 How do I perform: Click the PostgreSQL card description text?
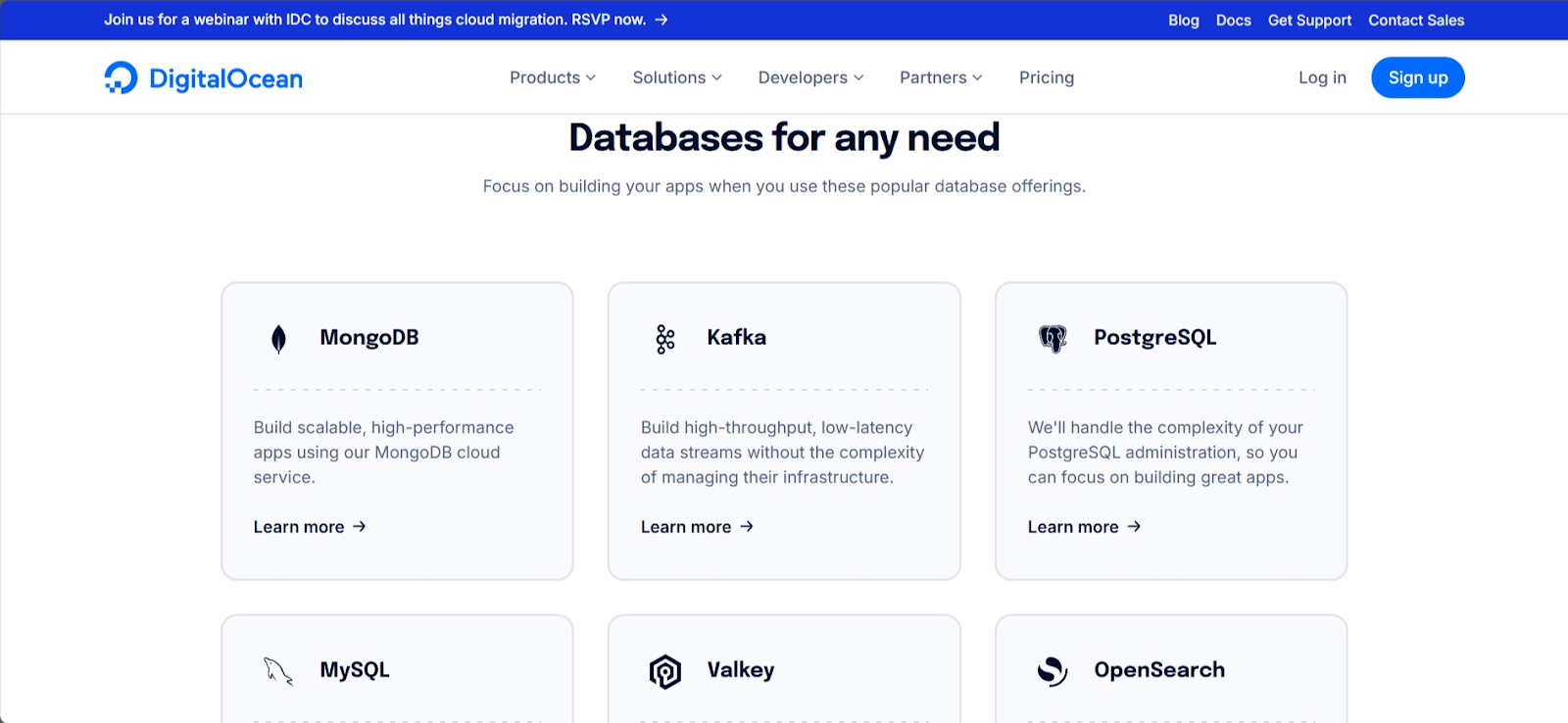click(x=1165, y=453)
